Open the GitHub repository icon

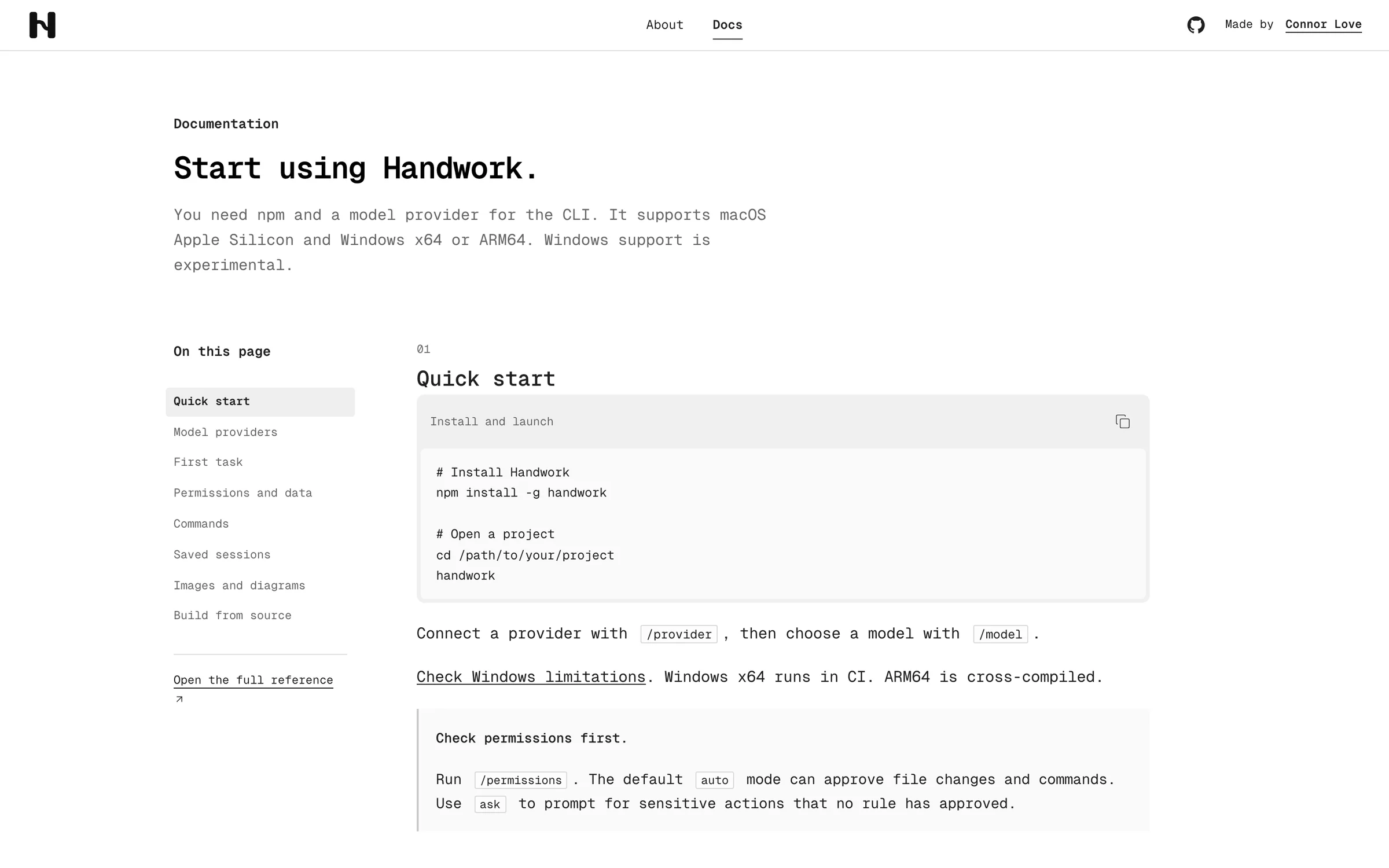tap(1196, 25)
